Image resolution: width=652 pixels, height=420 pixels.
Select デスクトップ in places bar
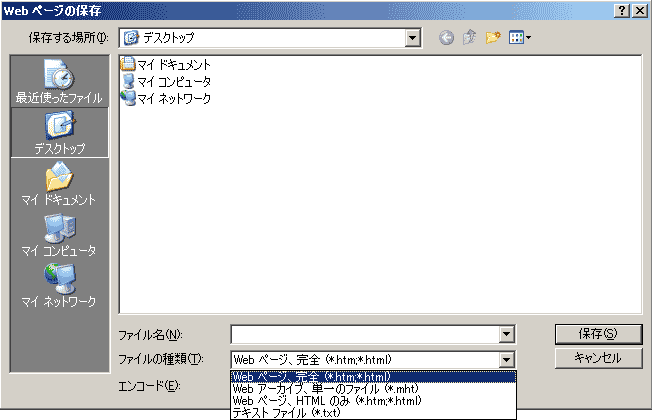(x=59, y=133)
